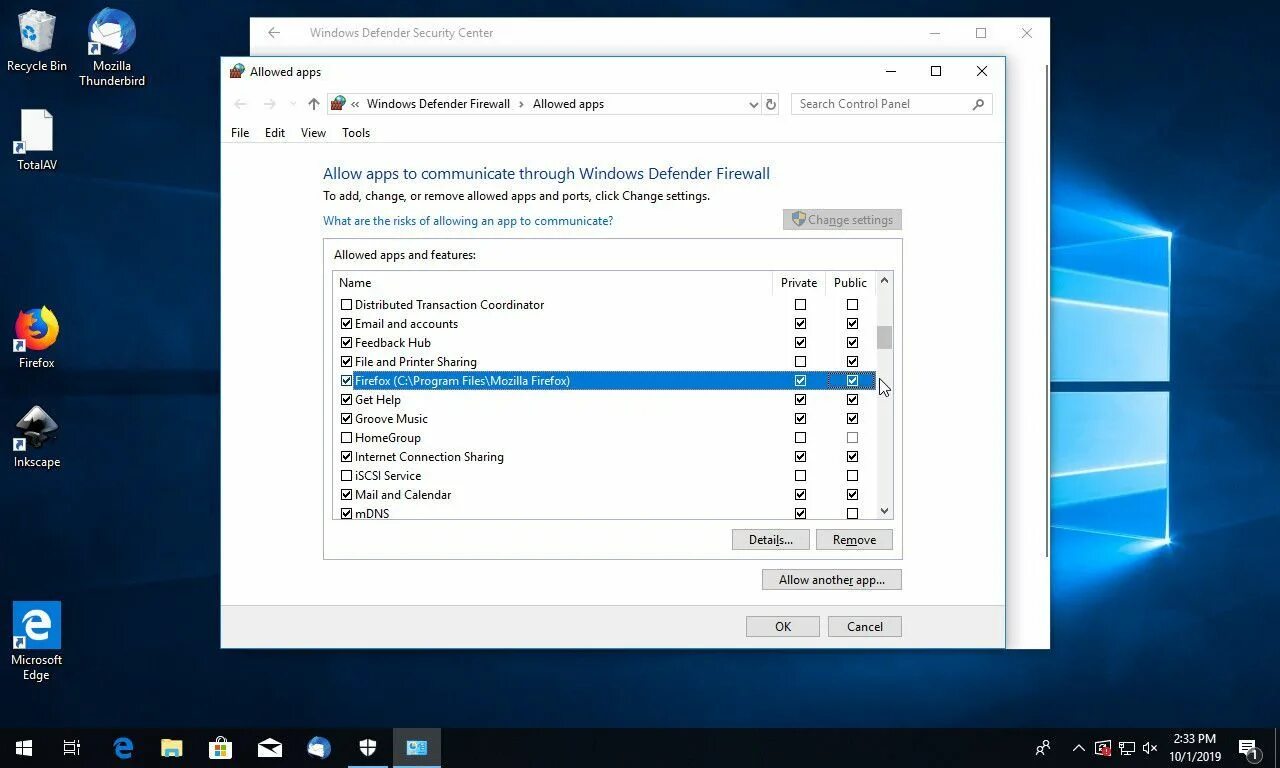Click the search magnifier in Control Panel
The image size is (1280, 768).
(978, 104)
